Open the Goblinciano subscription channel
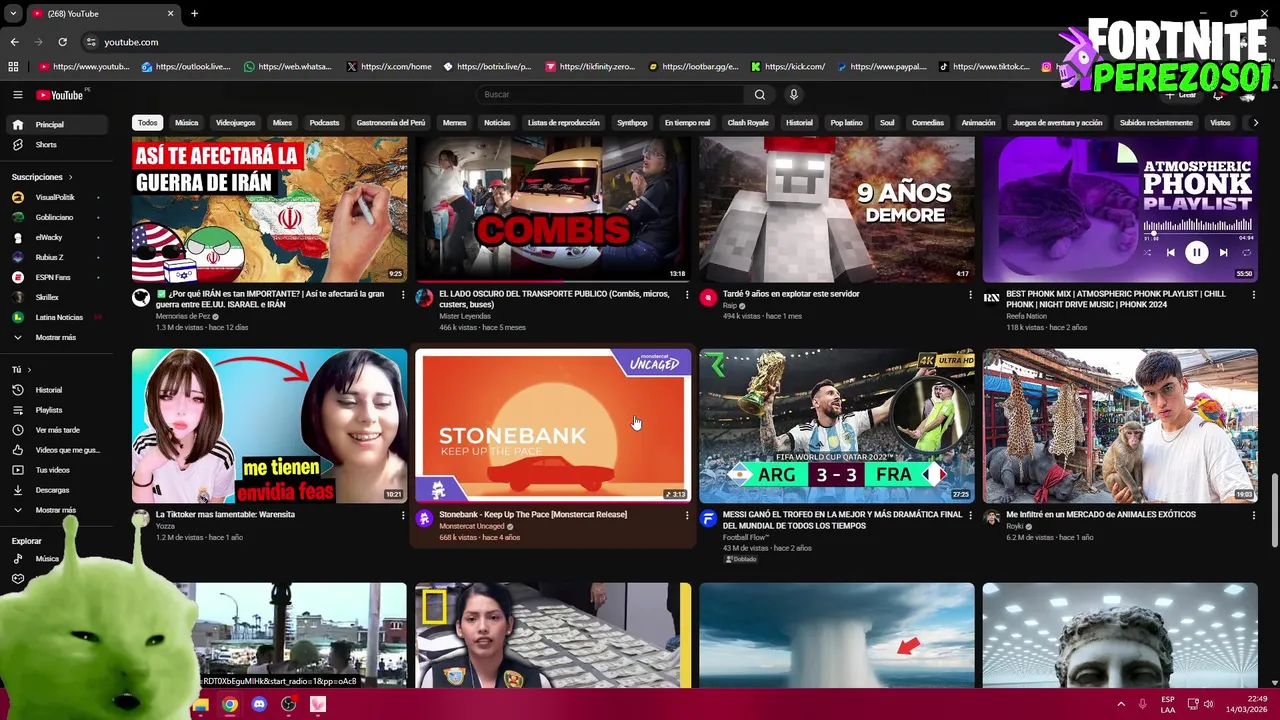1280x720 pixels. (x=54, y=217)
